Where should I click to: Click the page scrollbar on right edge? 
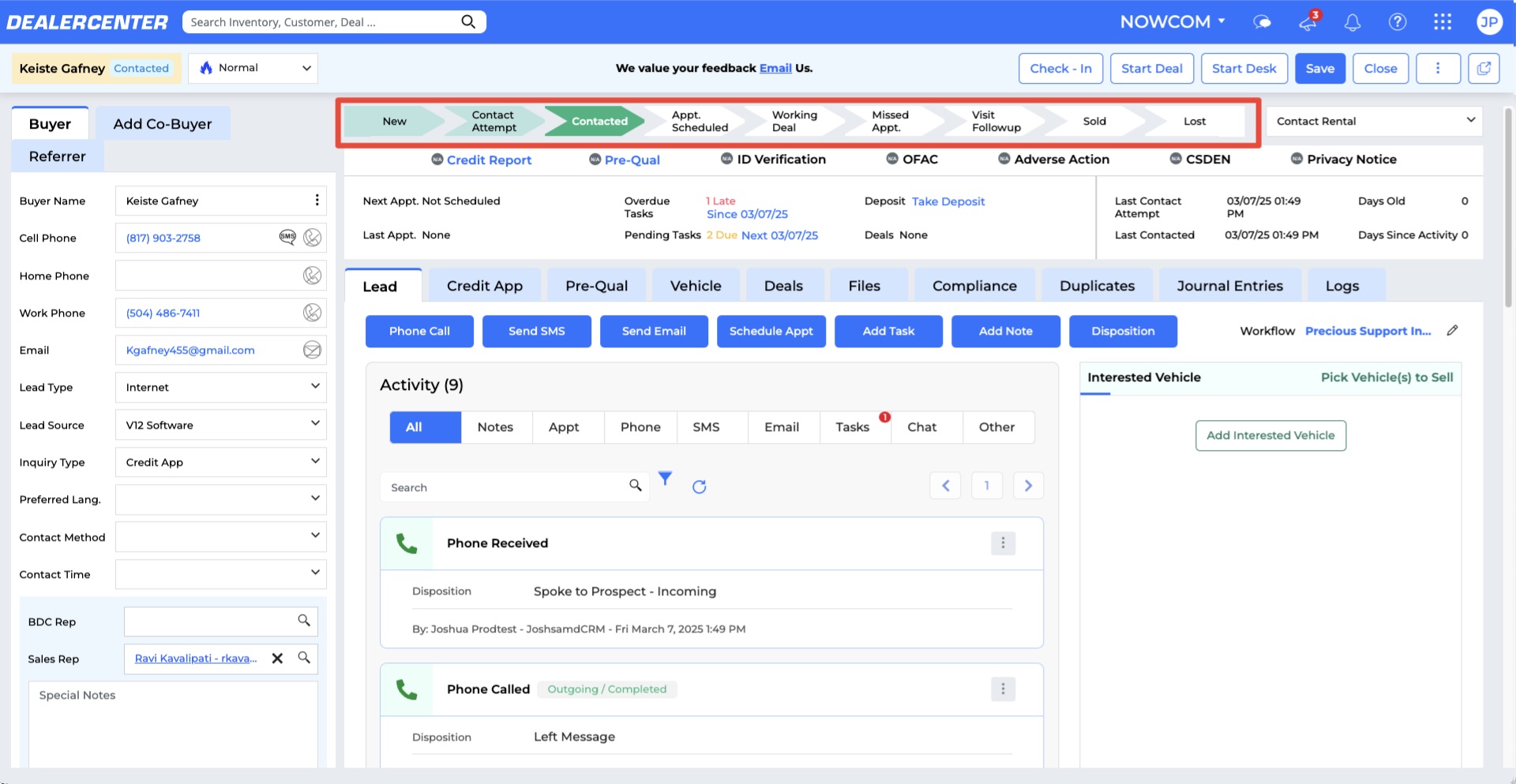[x=1508, y=207]
